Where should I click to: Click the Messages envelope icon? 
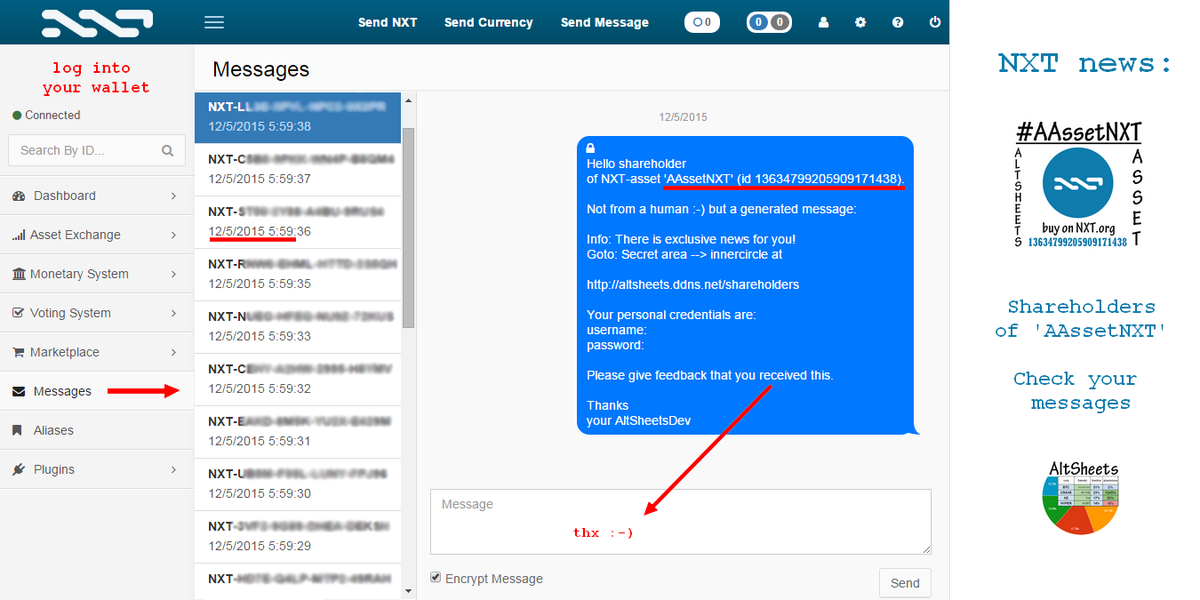click(x=19, y=391)
